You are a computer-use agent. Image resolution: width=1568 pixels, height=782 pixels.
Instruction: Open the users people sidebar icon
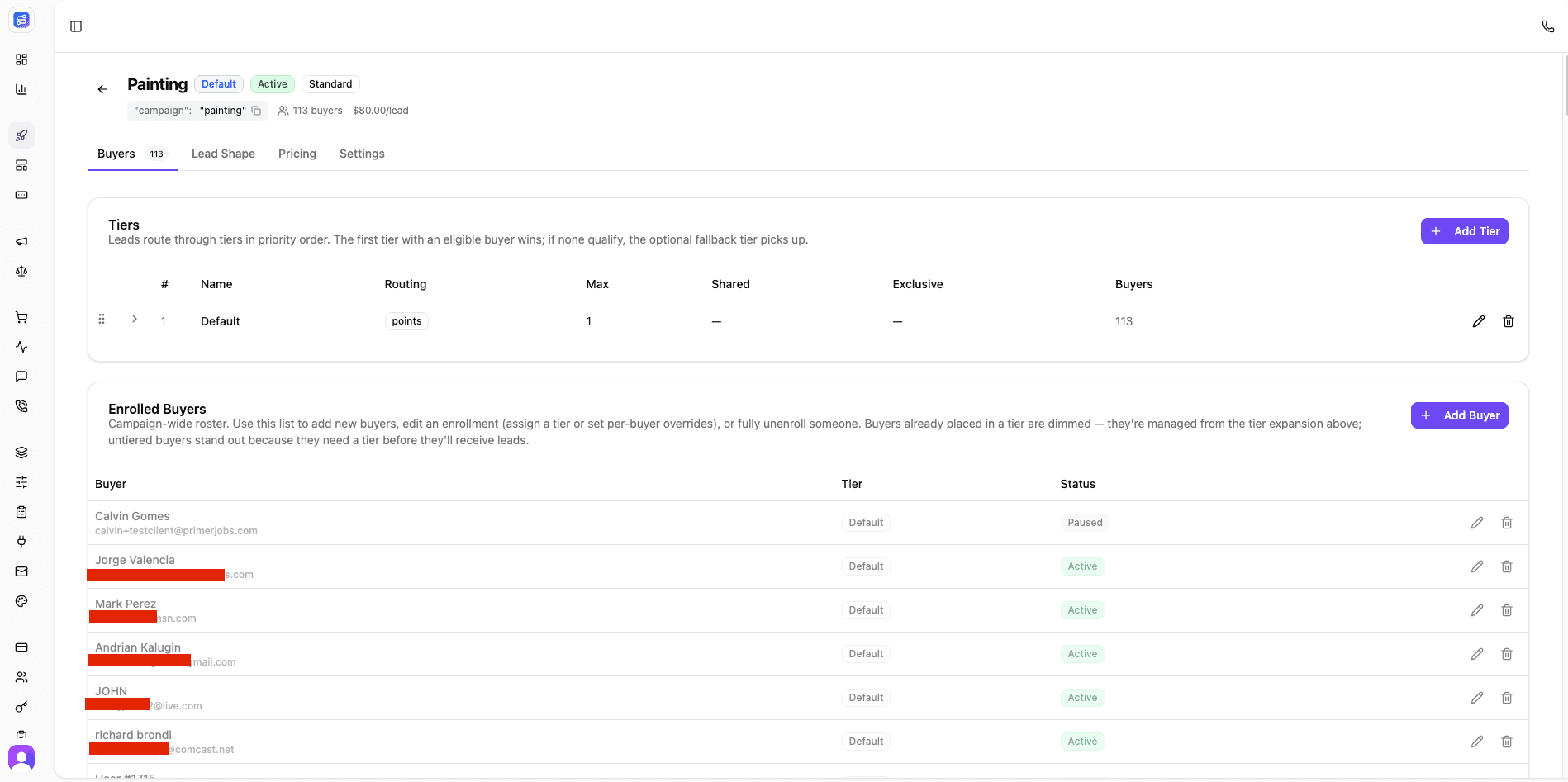[21, 677]
